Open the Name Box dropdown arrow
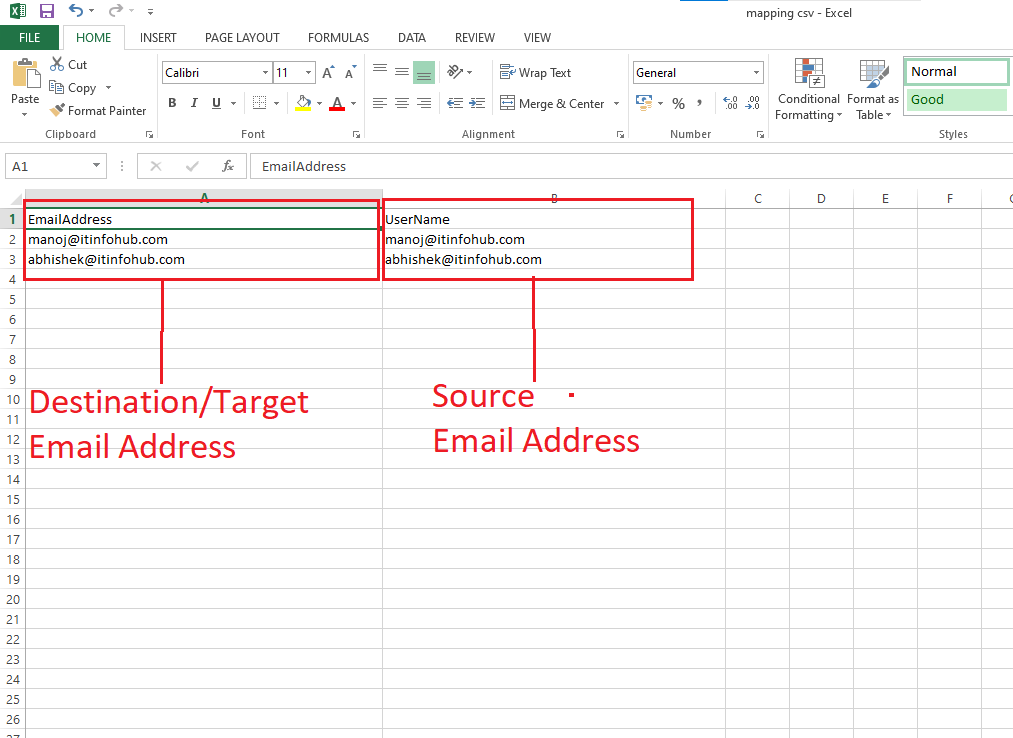 (96, 165)
